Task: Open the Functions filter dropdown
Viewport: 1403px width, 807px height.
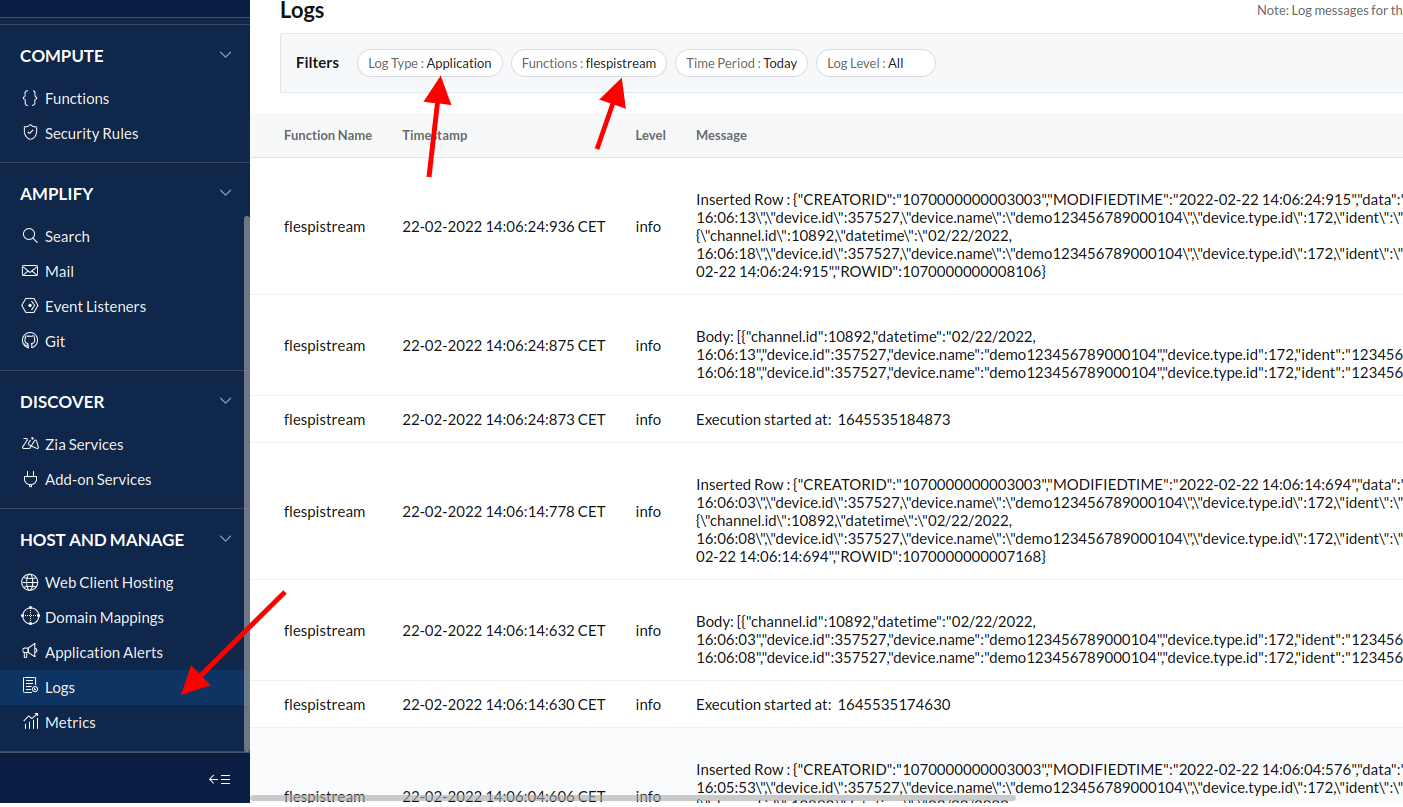Action: click(x=589, y=63)
